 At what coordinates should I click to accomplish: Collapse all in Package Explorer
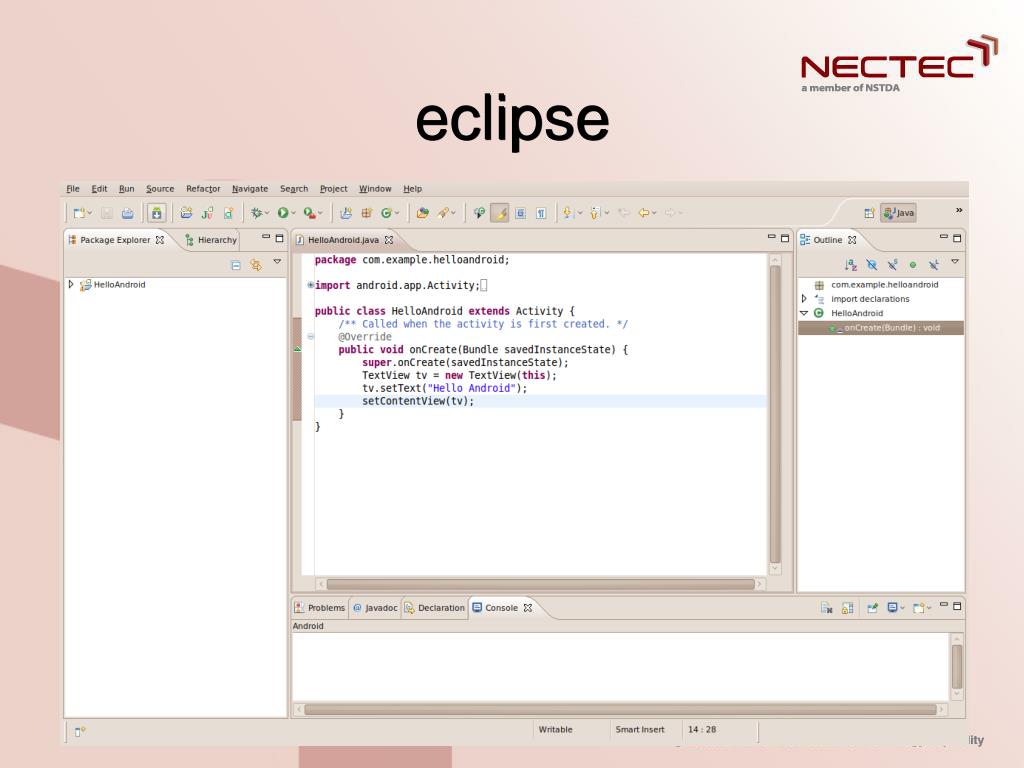coord(236,265)
